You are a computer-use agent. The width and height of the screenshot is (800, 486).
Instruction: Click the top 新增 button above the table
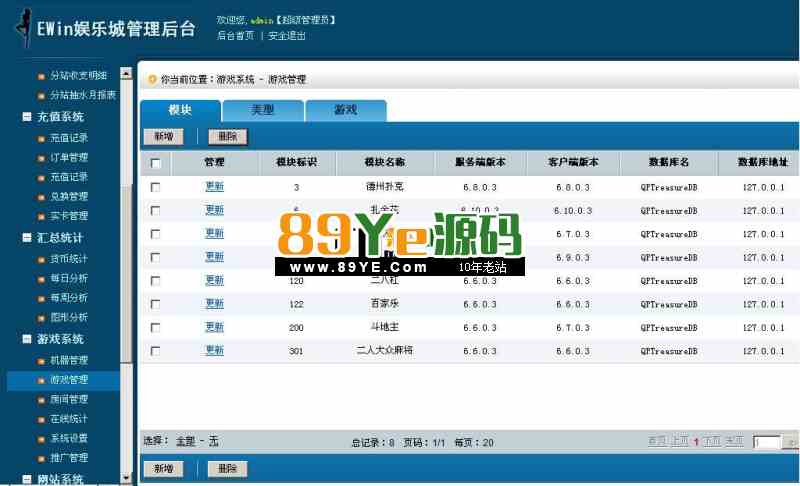click(x=163, y=137)
